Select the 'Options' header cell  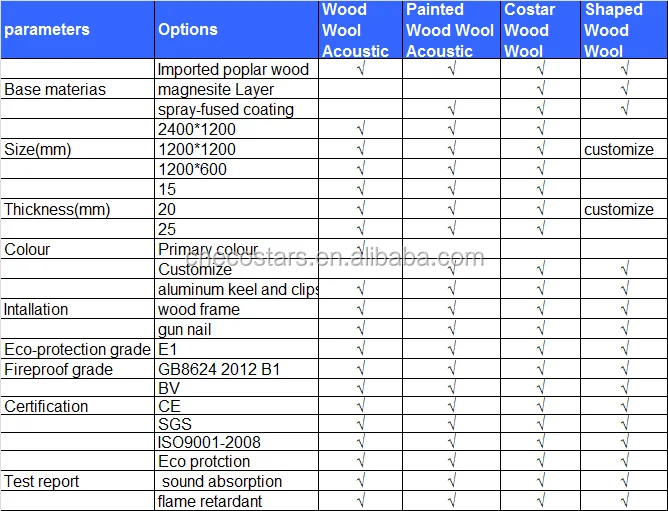tap(188, 30)
